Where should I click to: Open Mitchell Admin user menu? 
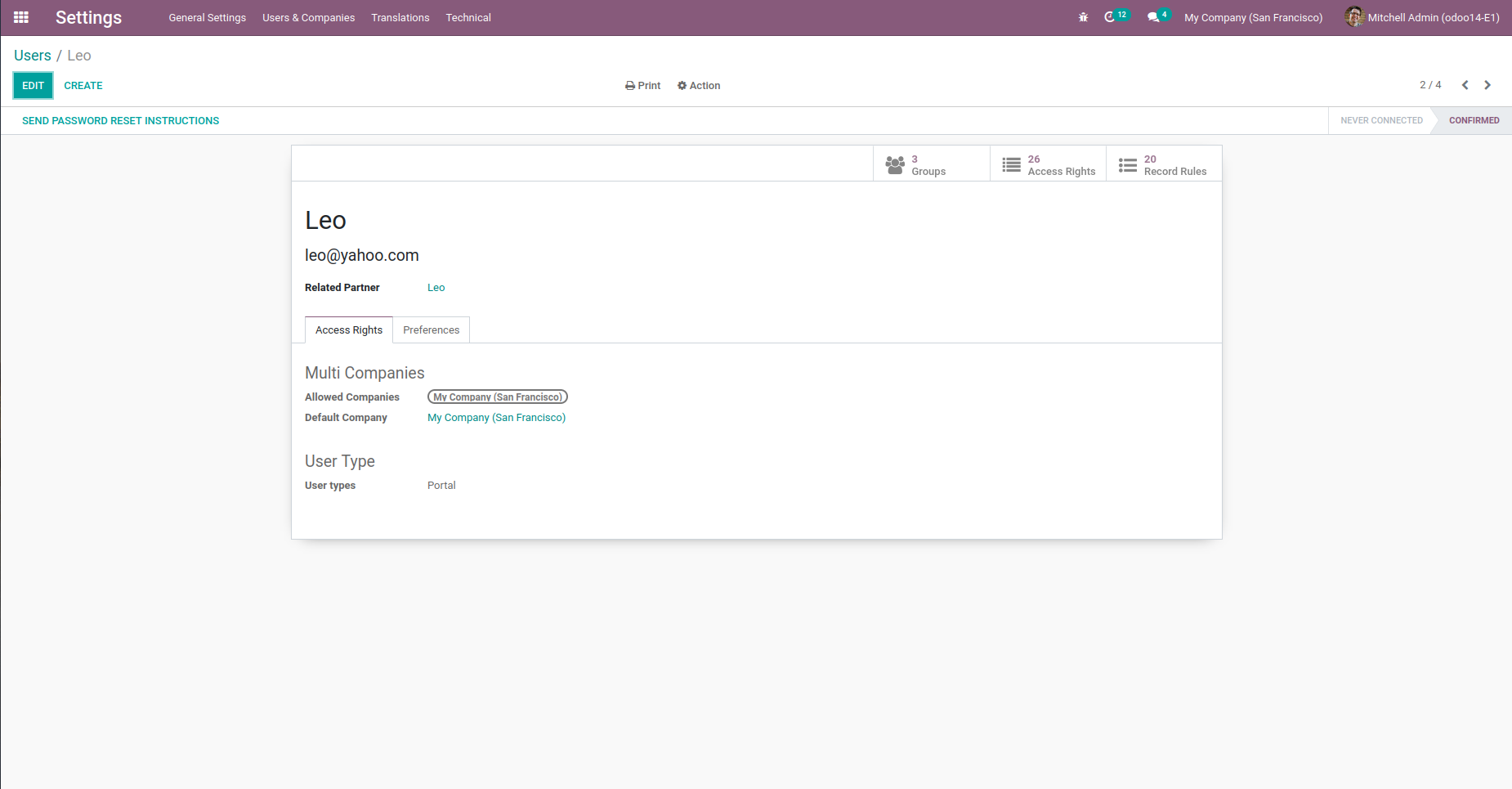tap(1422, 17)
